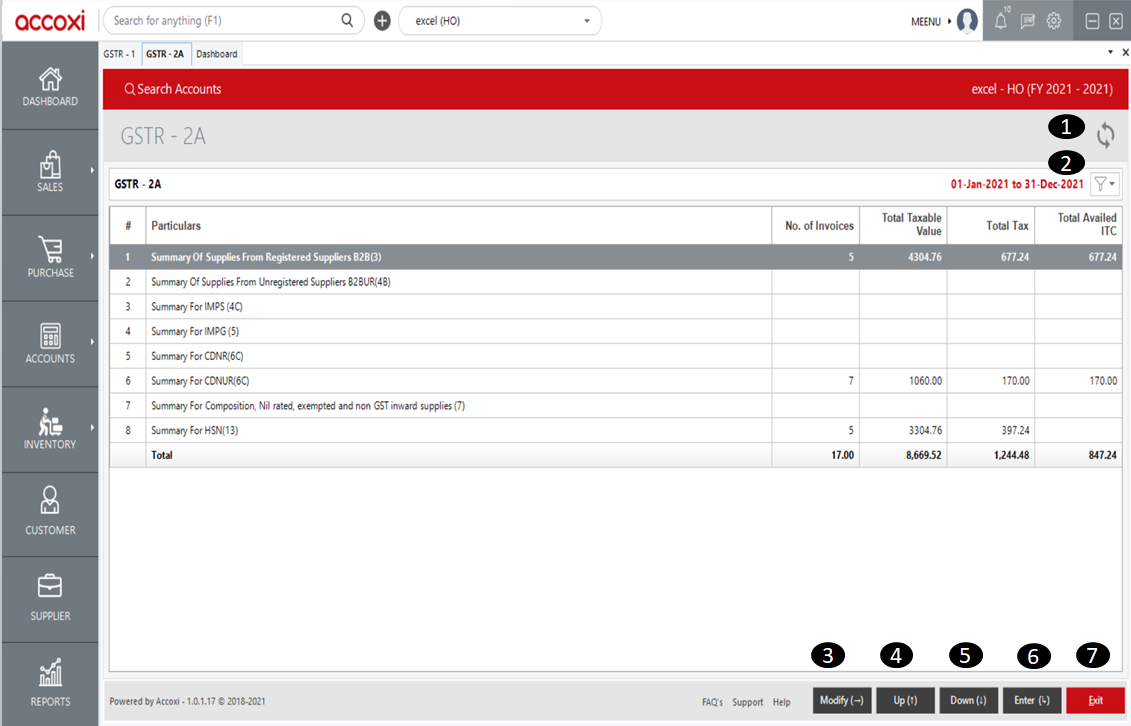Screen dimensions: 1131x726
Task: Open the Supplier briefcase icon
Action: [x=50, y=586]
